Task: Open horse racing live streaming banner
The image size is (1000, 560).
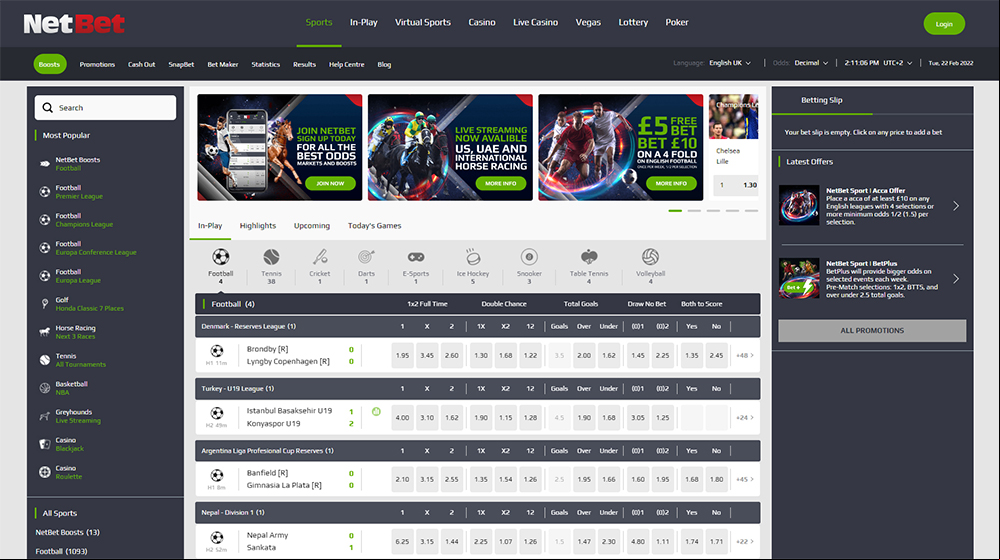Action: click(450, 147)
